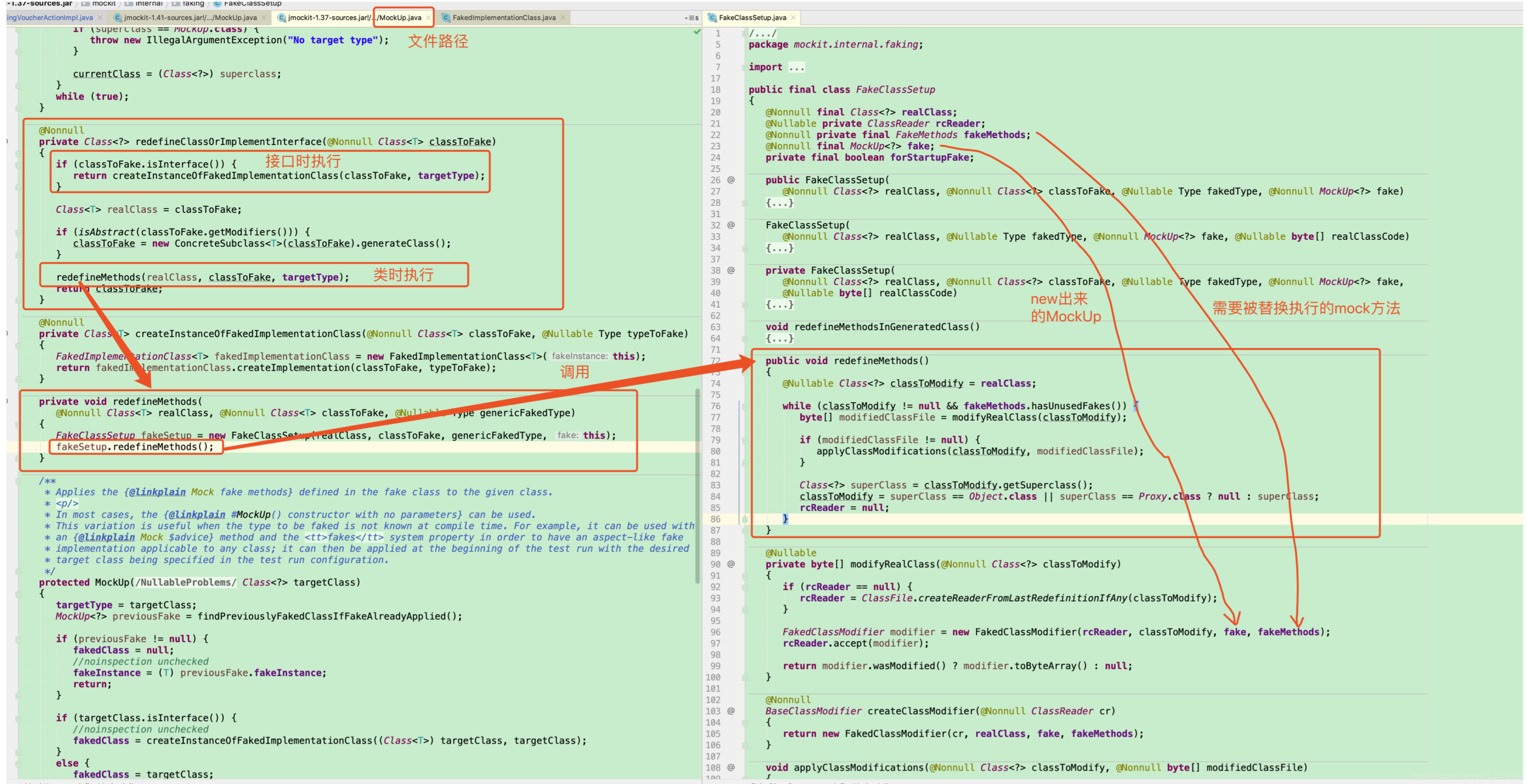The width and height of the screenshot is (1527, 784).
Task: Click collapsed {...} placeholder on line 28
Action: click(x=779, y=203)
